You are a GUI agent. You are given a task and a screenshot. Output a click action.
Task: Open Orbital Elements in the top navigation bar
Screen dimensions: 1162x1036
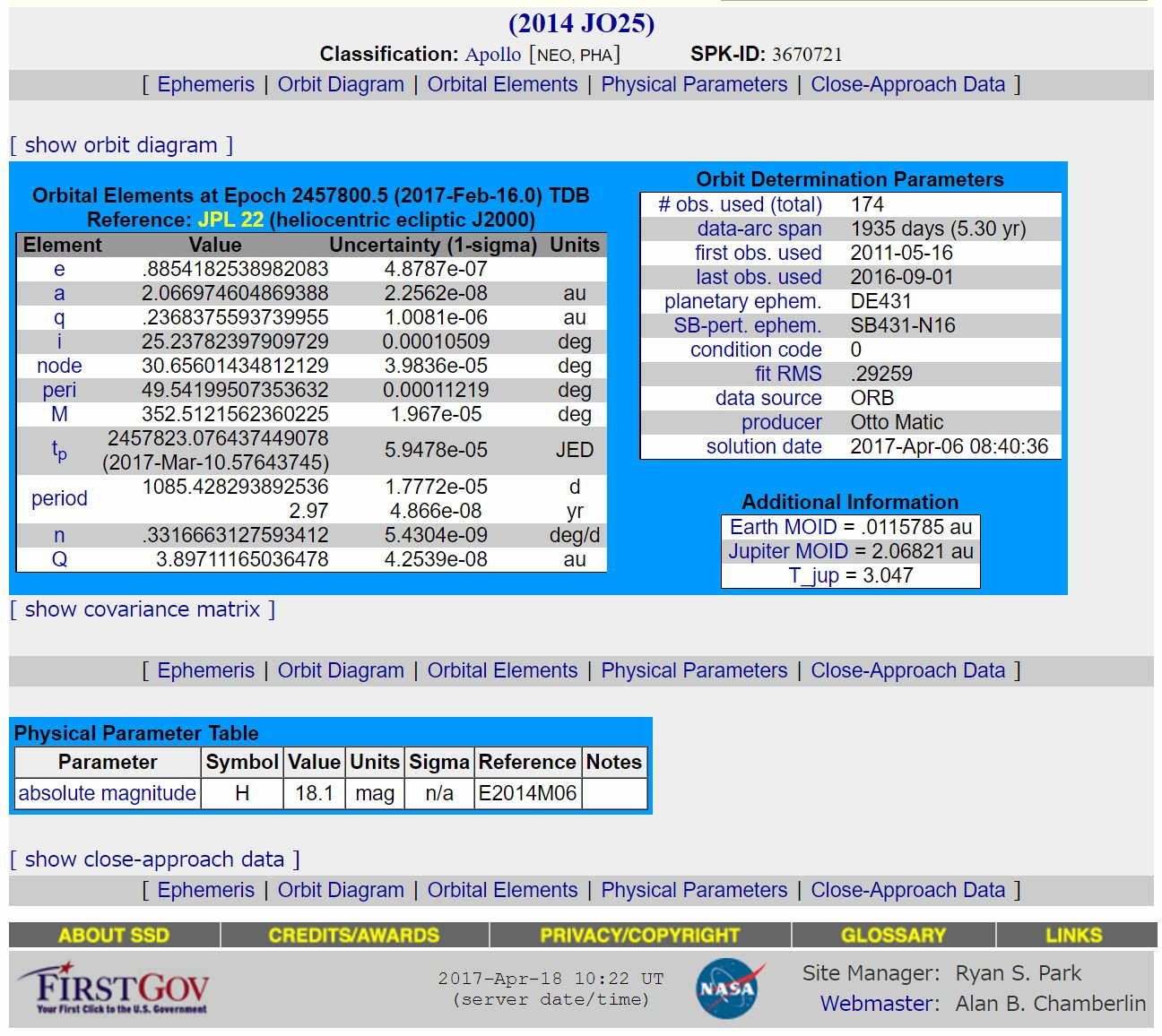tap(503, 84)
